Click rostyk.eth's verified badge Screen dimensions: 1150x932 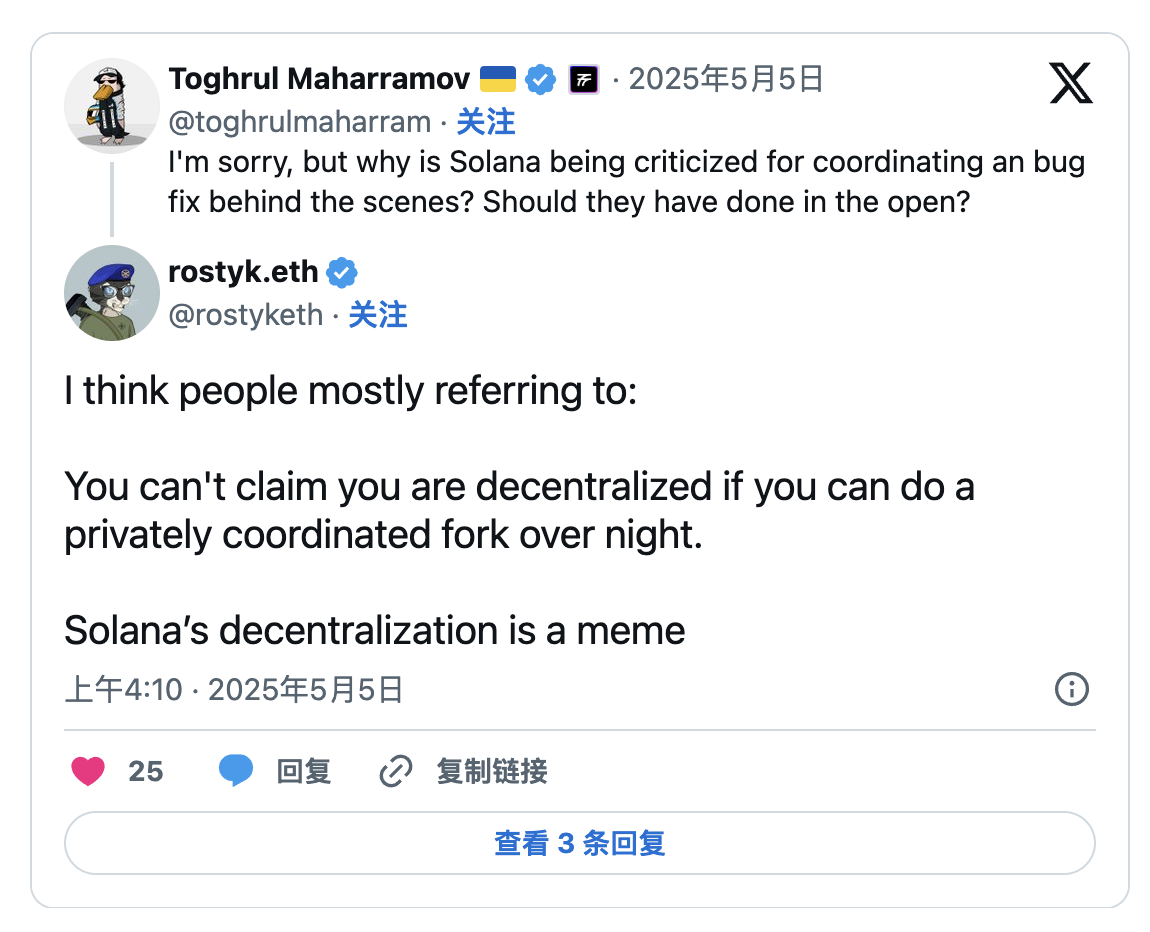(342, 272)
